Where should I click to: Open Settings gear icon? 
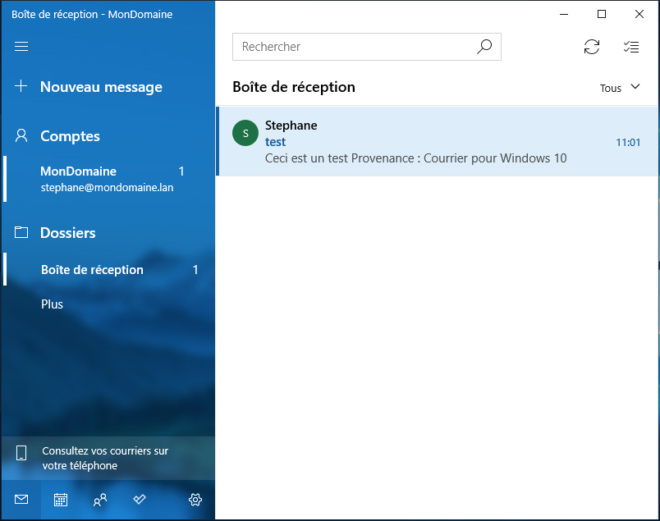pos(195,500)
